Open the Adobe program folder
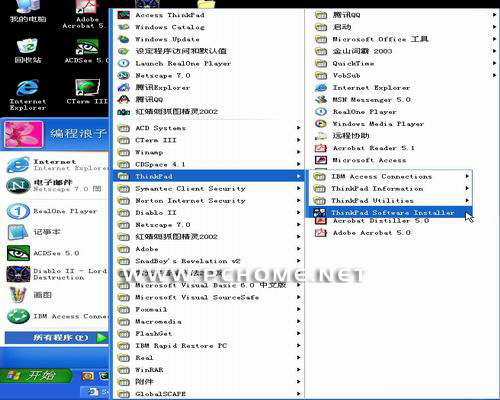Screen dimensions: 500x400 tap(209, 249)
